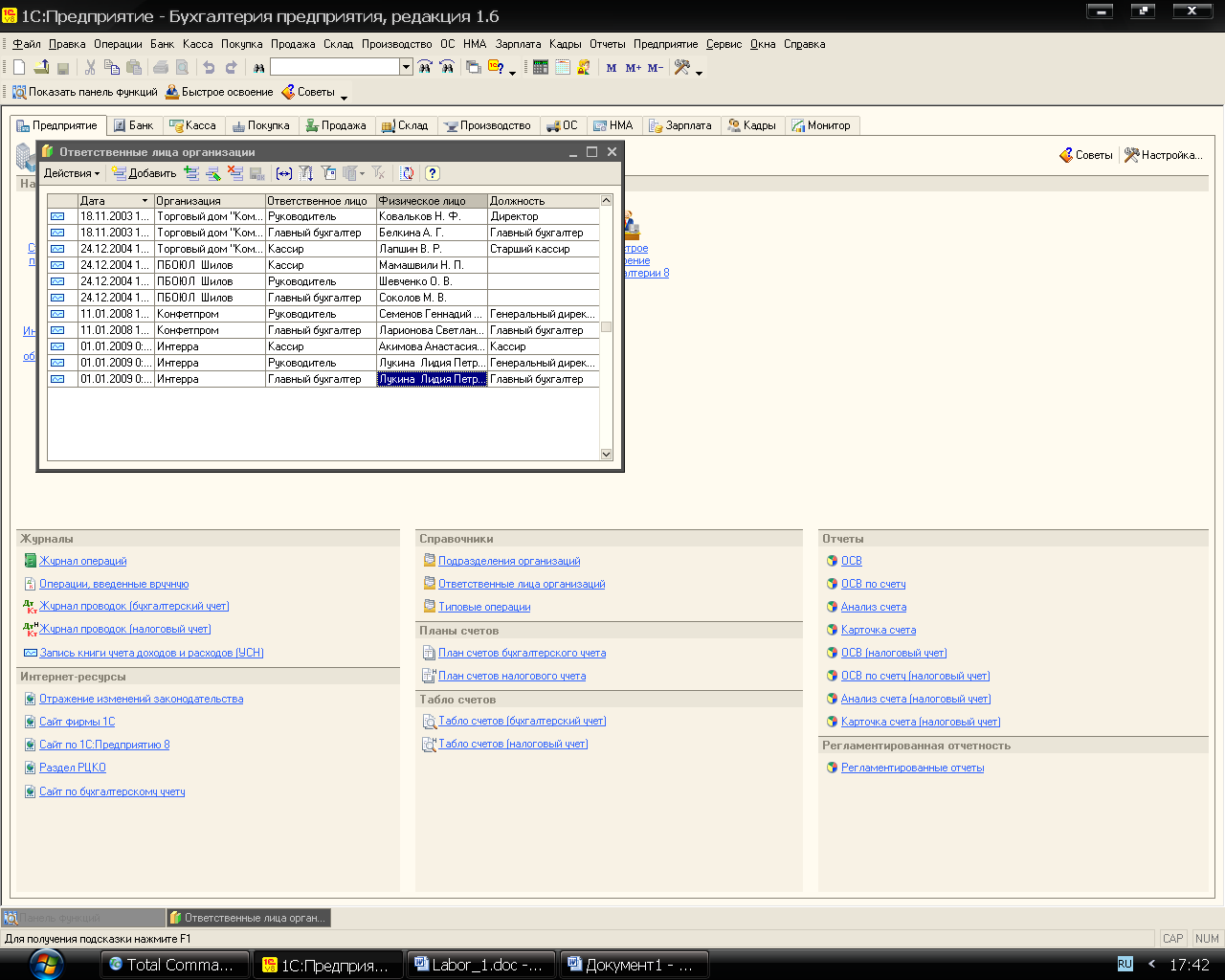Expand the search field dropdown arrow
This screenshot has height=980, width=1225.
(406, 67)
